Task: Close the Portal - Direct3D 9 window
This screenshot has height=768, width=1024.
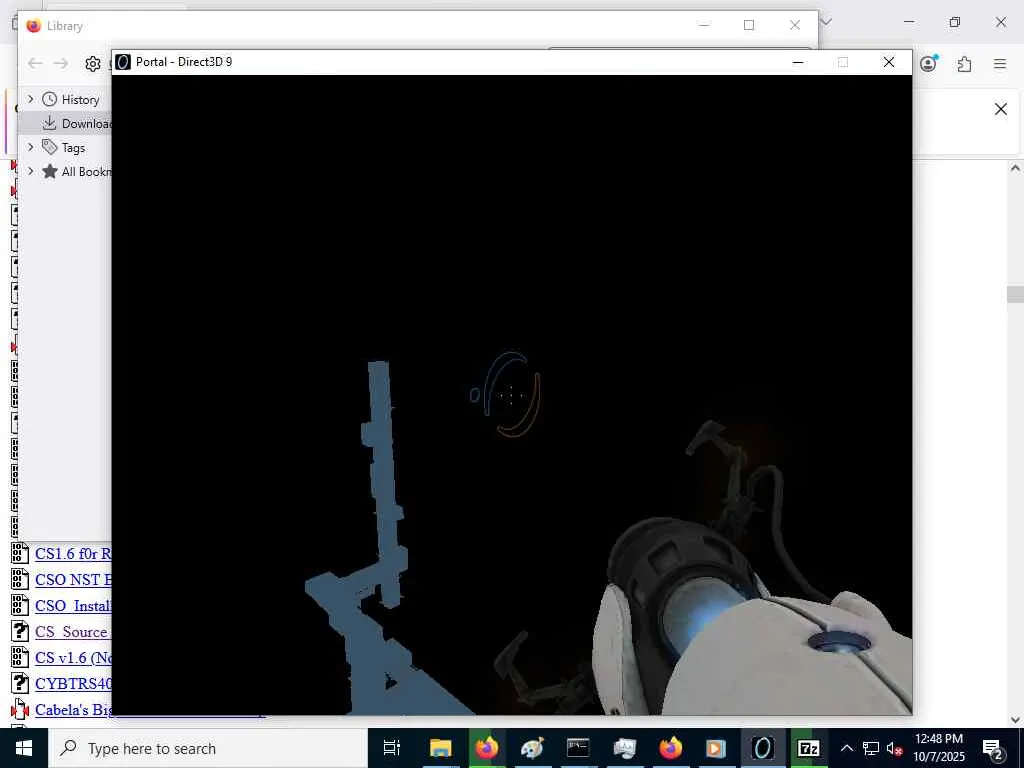Action: pyautogui.click(x=889, y=62)
